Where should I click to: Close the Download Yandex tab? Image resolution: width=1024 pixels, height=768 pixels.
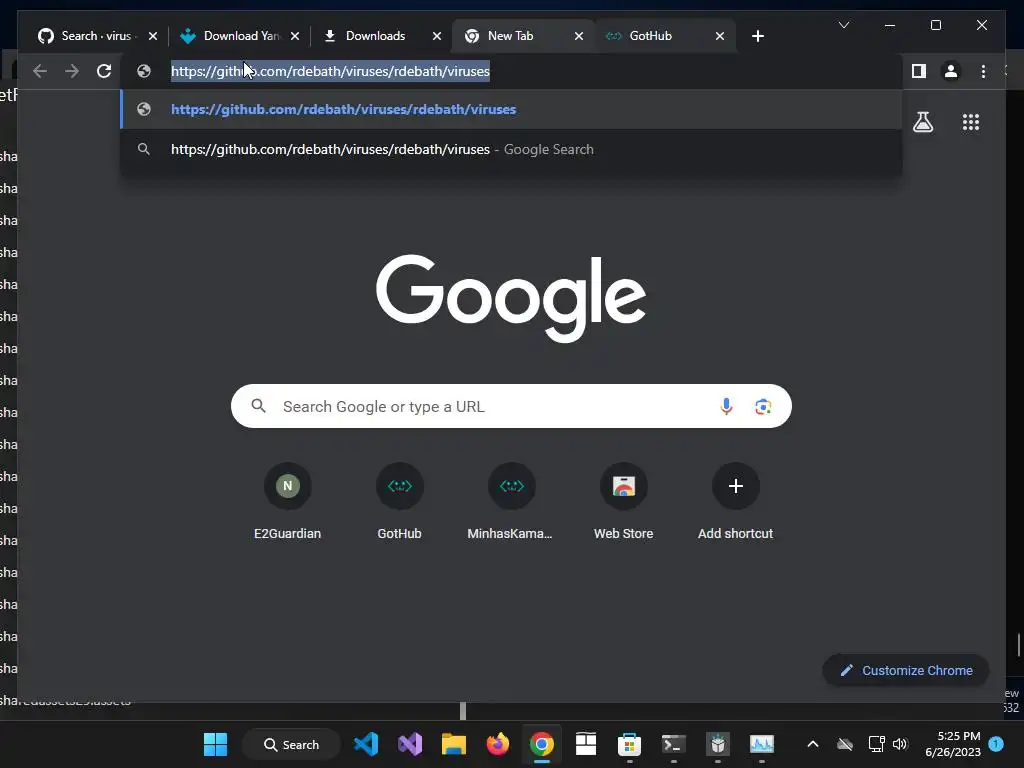point(295,36)
